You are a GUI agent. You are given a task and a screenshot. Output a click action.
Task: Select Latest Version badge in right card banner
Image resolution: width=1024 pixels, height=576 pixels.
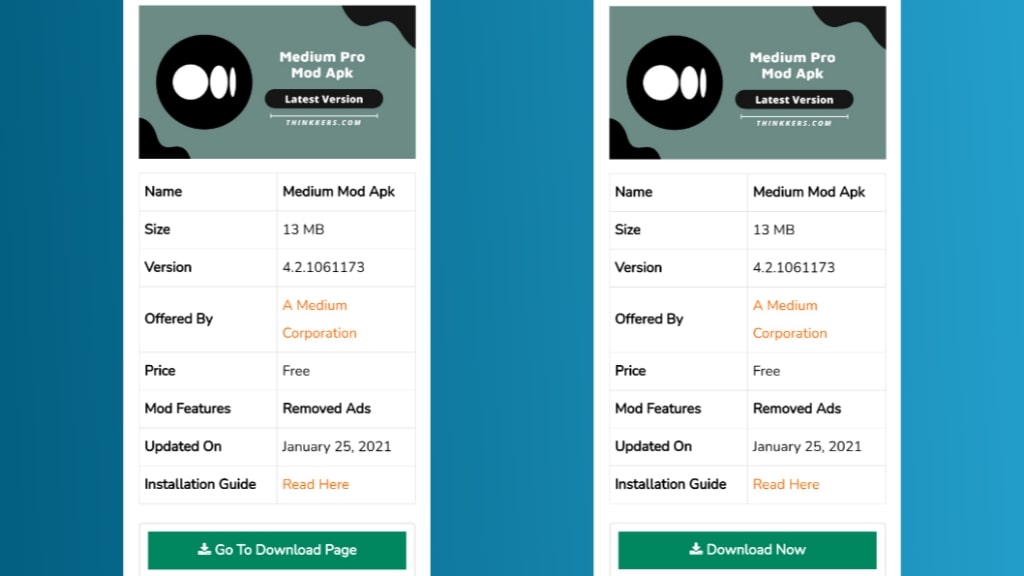click(x=793, y=99)
